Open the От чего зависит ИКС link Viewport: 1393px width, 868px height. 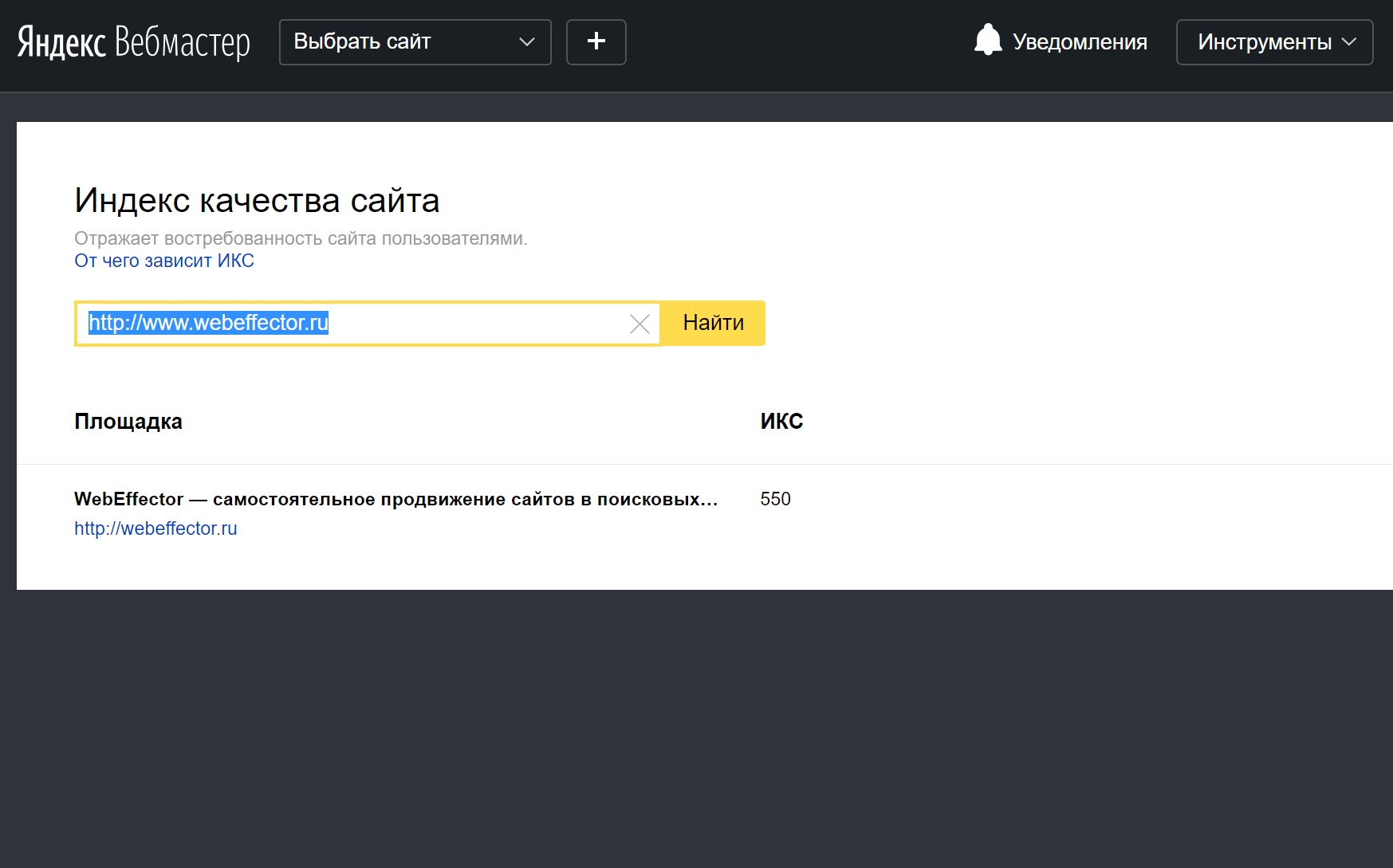pyautogui.click(x=164, y=261)
